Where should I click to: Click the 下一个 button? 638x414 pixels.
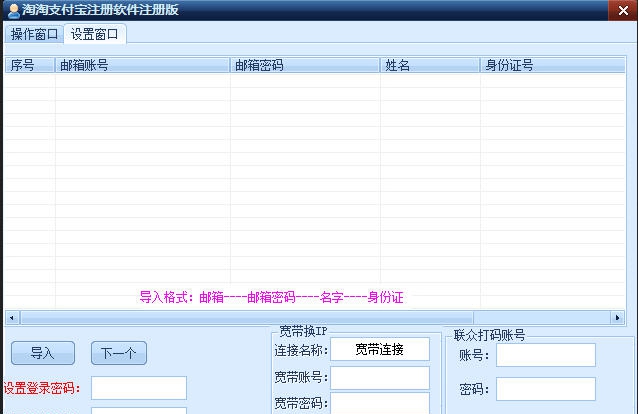pos(119,353)
